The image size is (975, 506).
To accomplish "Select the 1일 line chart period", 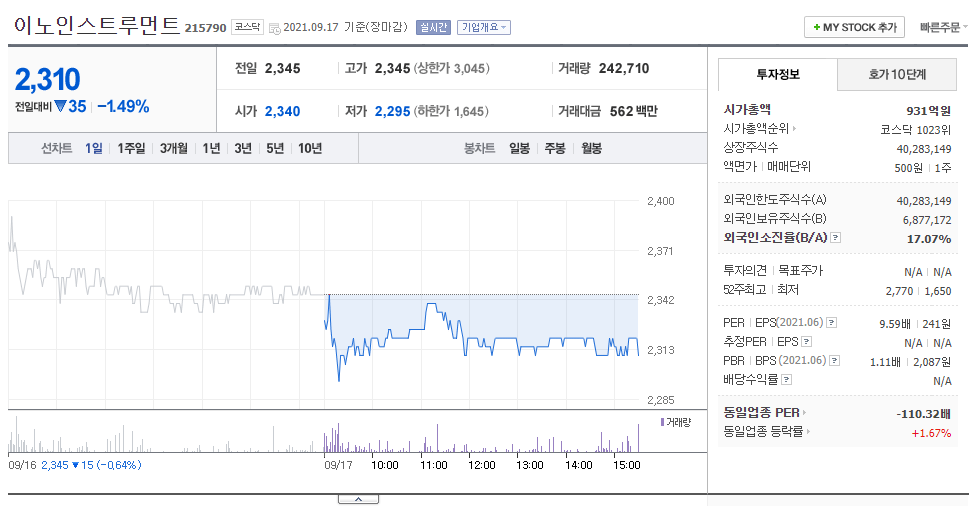I will 94,149.
